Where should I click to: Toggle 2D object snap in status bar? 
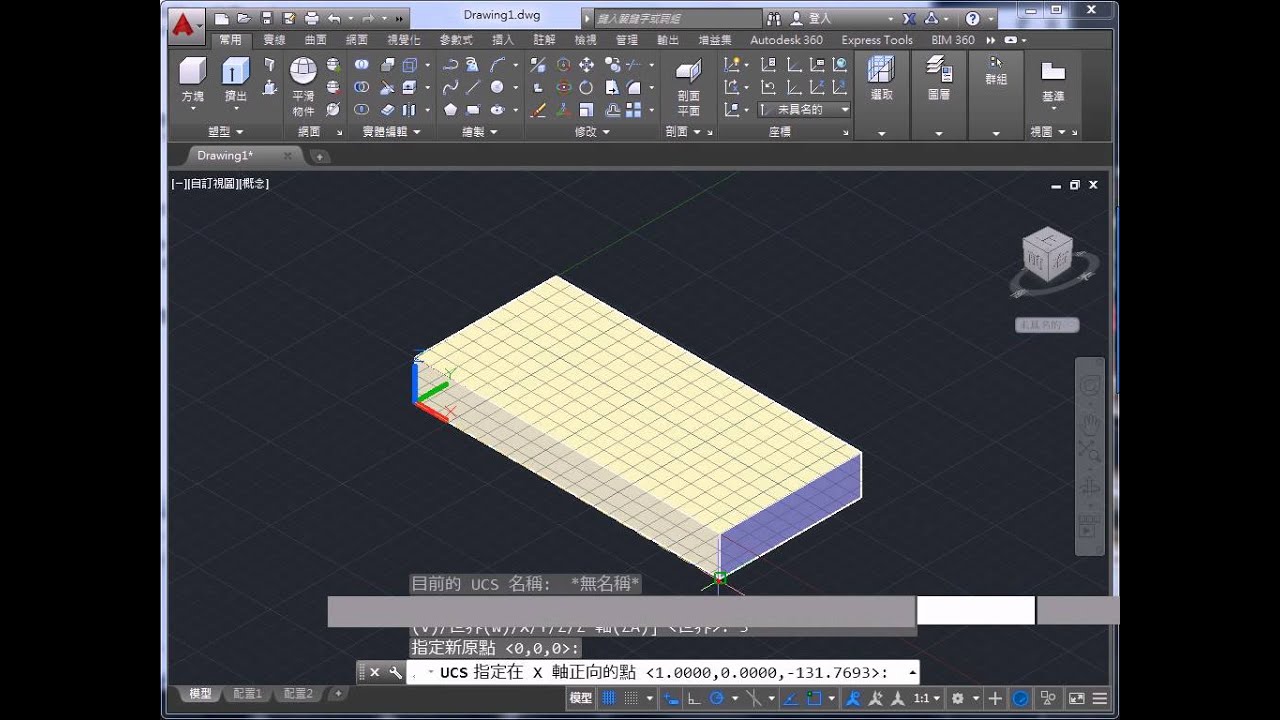[x=815, y=698]
